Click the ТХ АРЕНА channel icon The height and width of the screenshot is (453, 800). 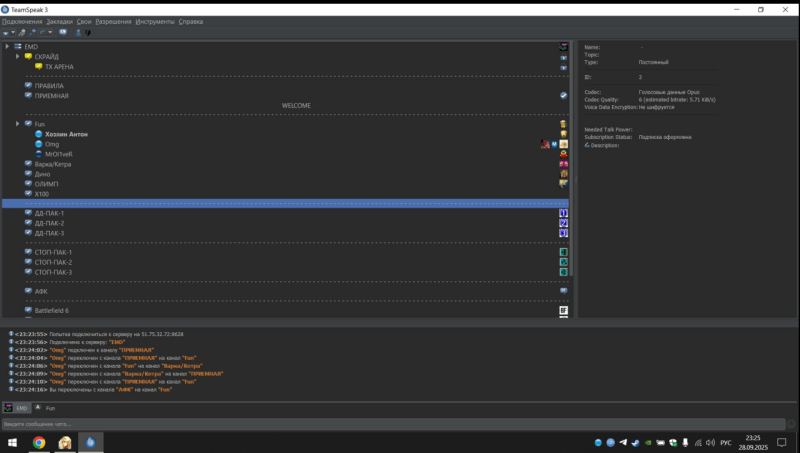click(39, 67)
